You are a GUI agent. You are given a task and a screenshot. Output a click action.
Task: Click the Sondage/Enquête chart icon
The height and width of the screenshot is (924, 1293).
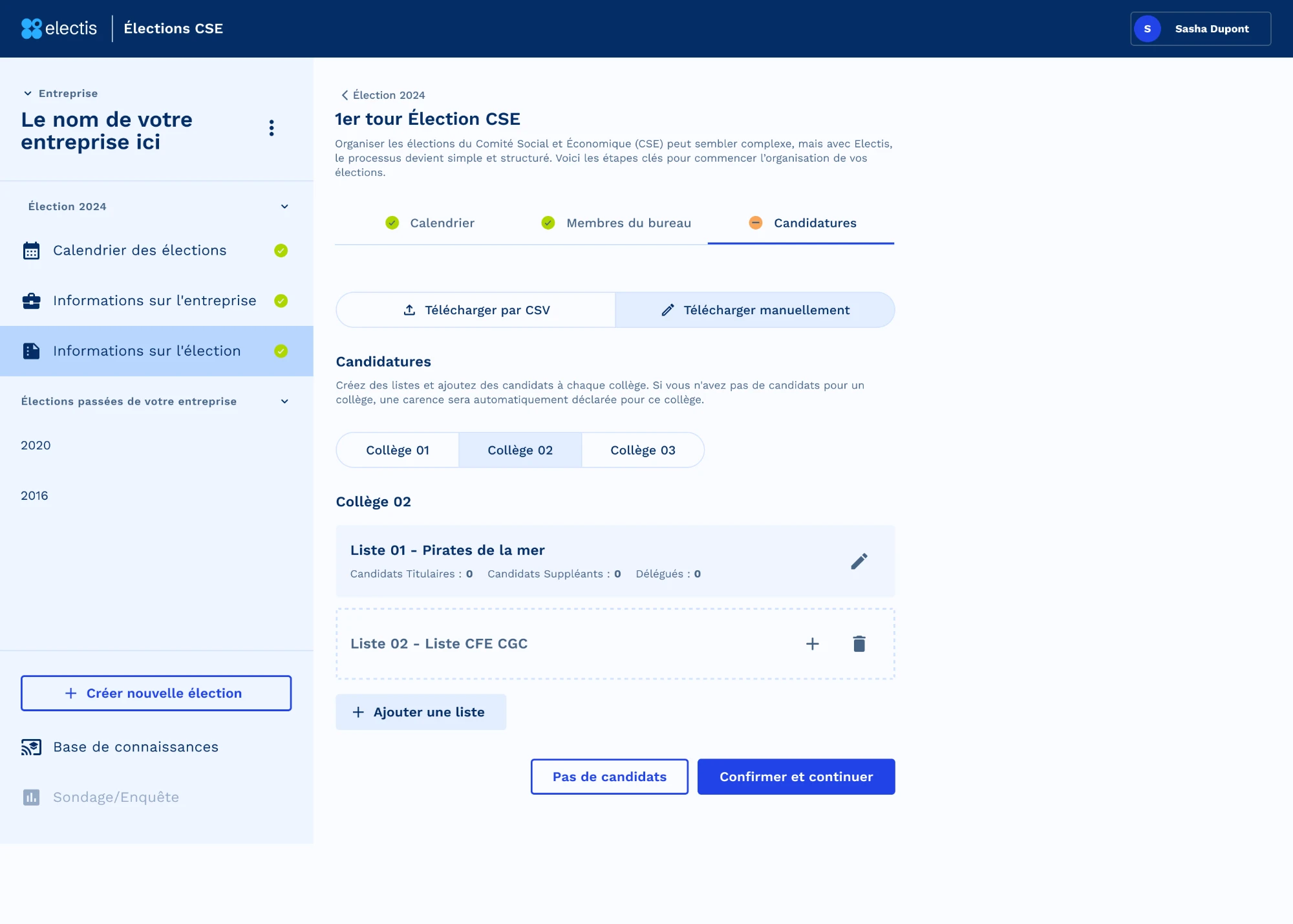31,797
